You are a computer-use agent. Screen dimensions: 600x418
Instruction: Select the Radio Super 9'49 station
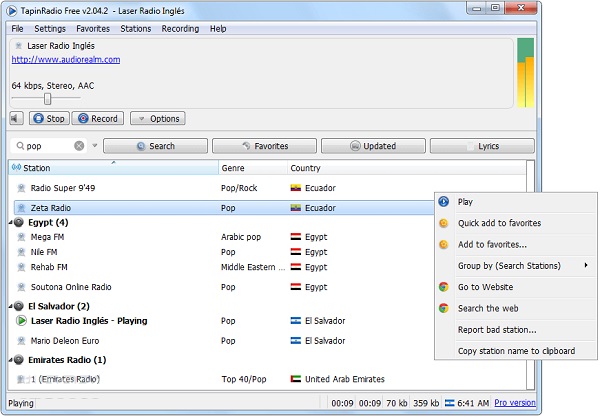coord(63,188)
